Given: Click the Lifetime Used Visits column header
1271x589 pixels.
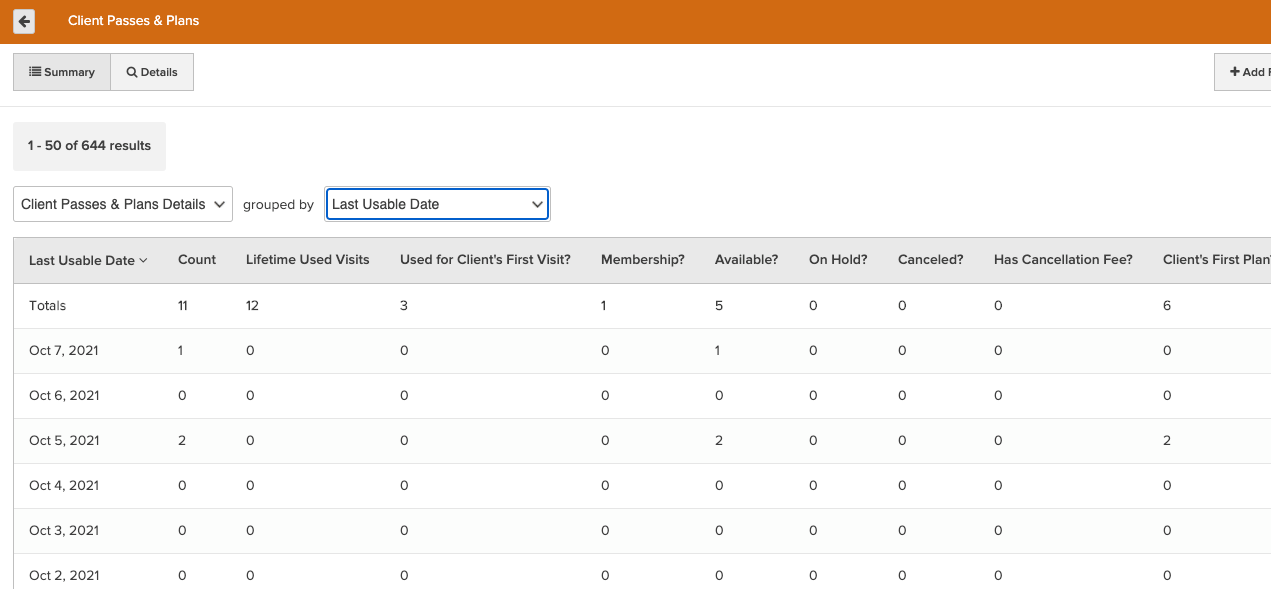Looking at the screenshot, I should 307,260.
